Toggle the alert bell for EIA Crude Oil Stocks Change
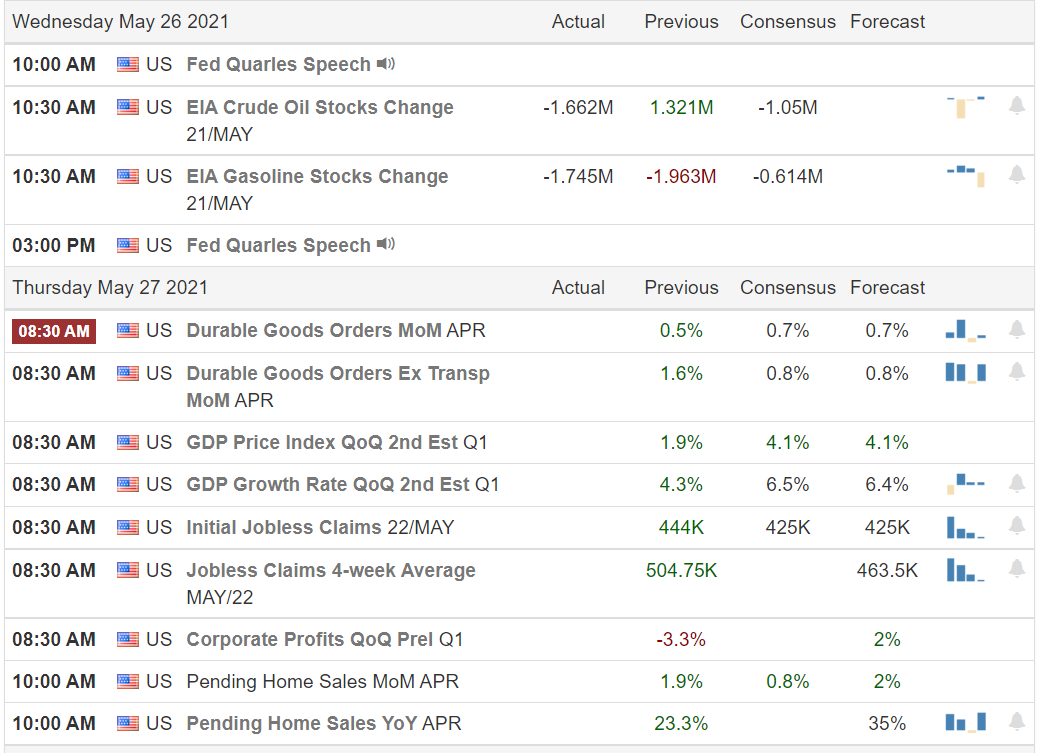The height and width of the screenshot is (753, 1042). pos(1017,107)
